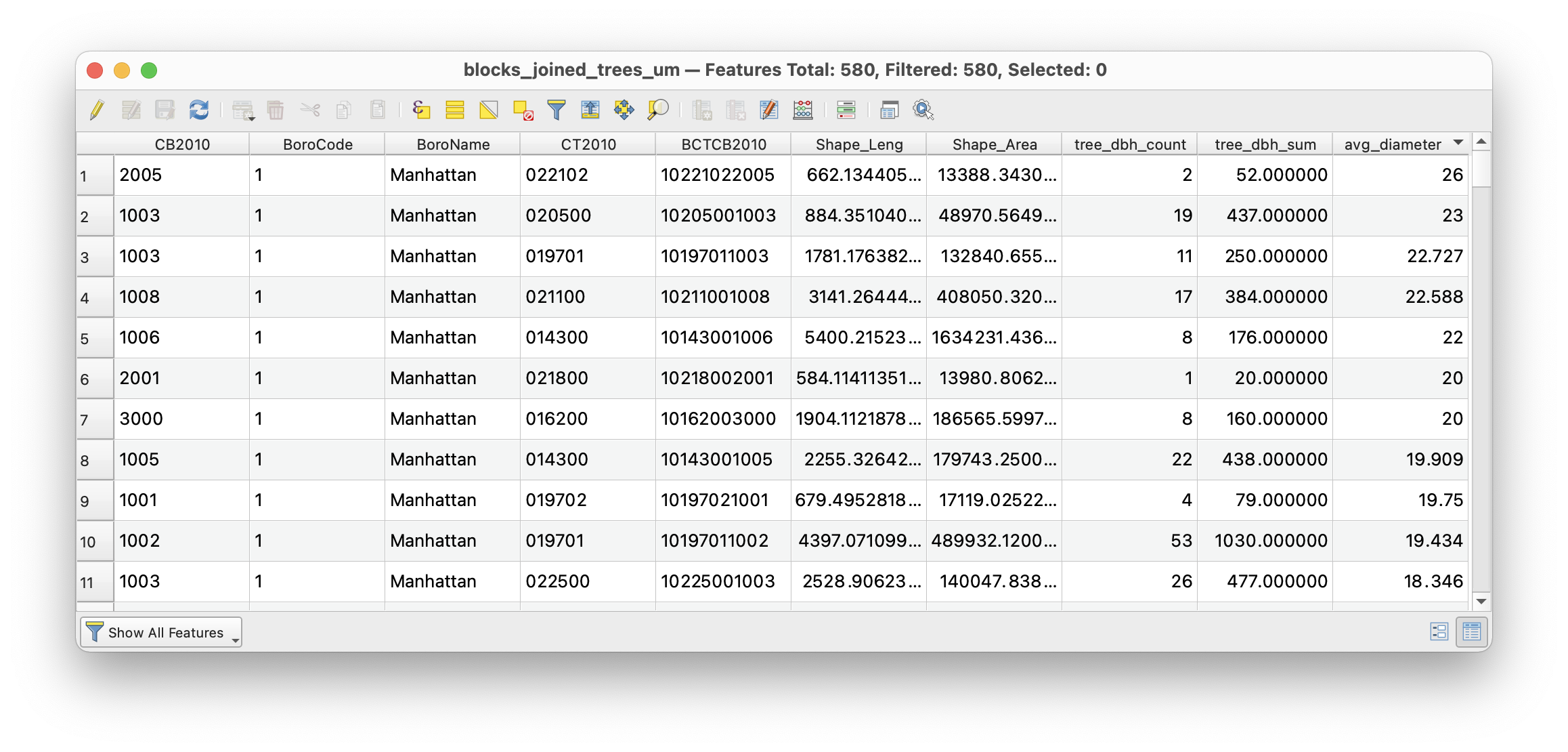Select features using an expression
Viewport: 1568px width, 752px height.
tap(421, 110)
